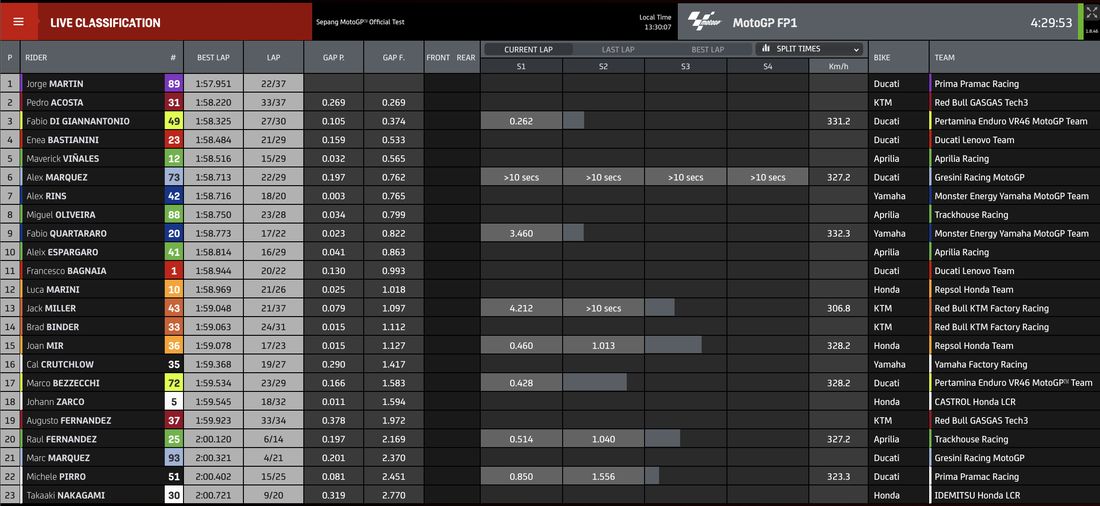The height and width of the screenshot is (506, 1100).
Task: Click the Km/h column header
Action: [x=838, y=66]
